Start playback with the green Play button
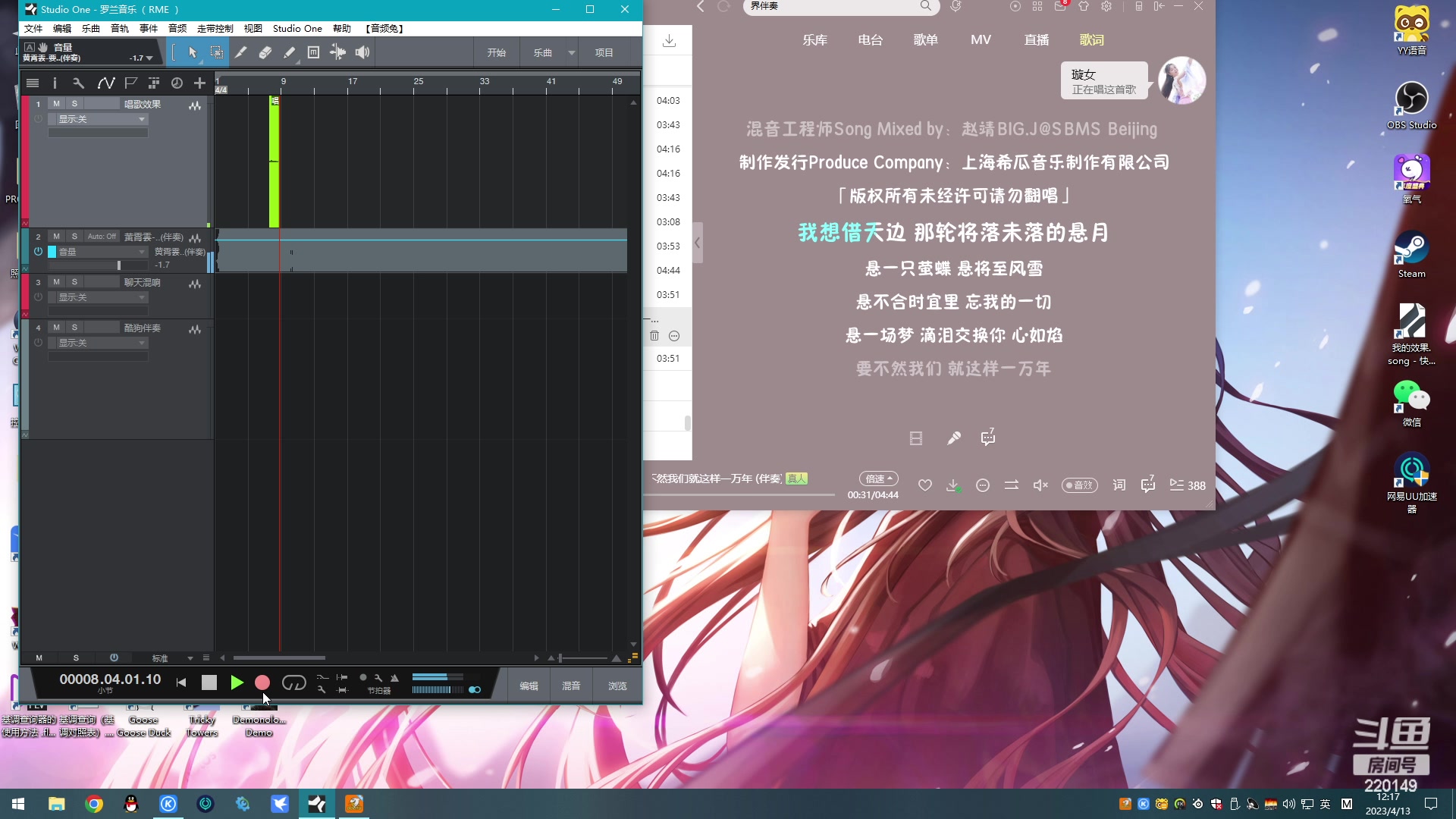The height and width of the screenshot is (819, 1456). tap(237, 682)
